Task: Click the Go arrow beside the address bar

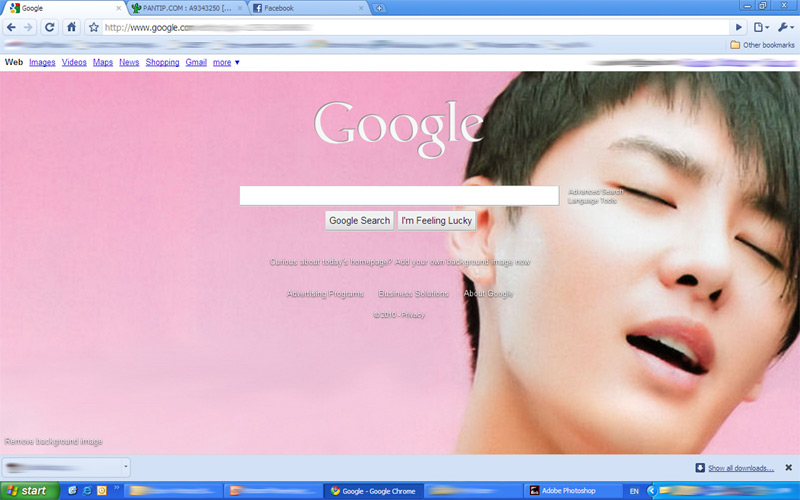Action: tap(738, 27)
